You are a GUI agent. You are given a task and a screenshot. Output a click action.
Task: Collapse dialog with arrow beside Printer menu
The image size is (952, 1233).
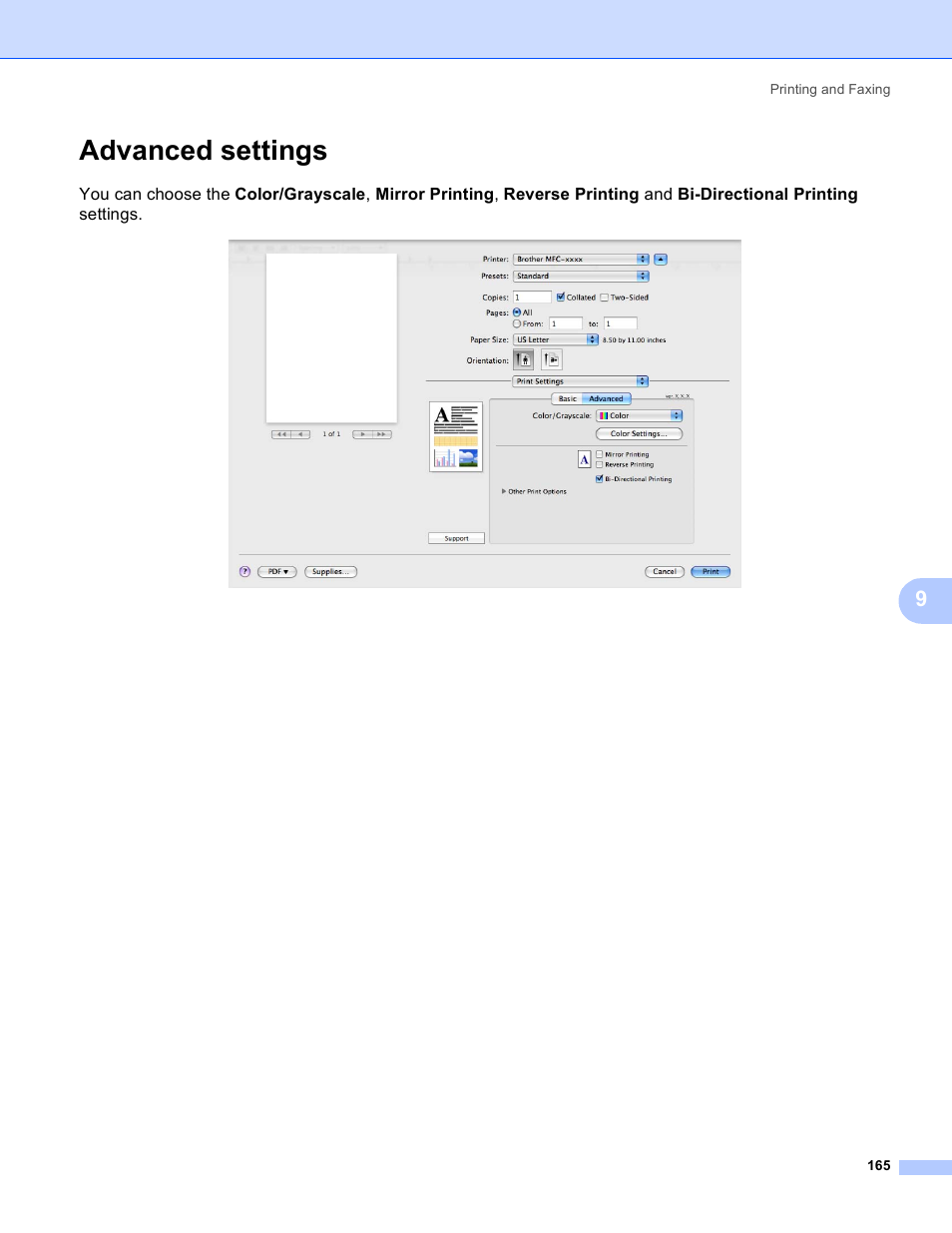661,260
